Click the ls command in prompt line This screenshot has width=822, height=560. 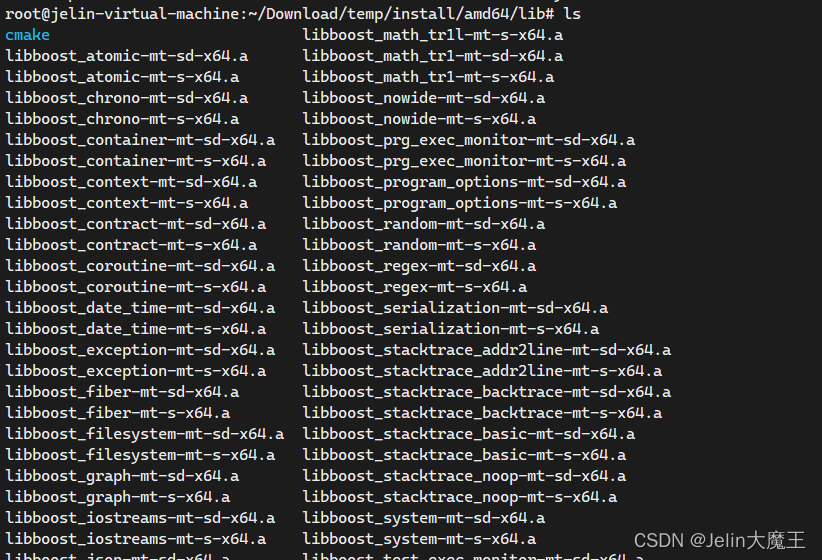tap(572, 14)
